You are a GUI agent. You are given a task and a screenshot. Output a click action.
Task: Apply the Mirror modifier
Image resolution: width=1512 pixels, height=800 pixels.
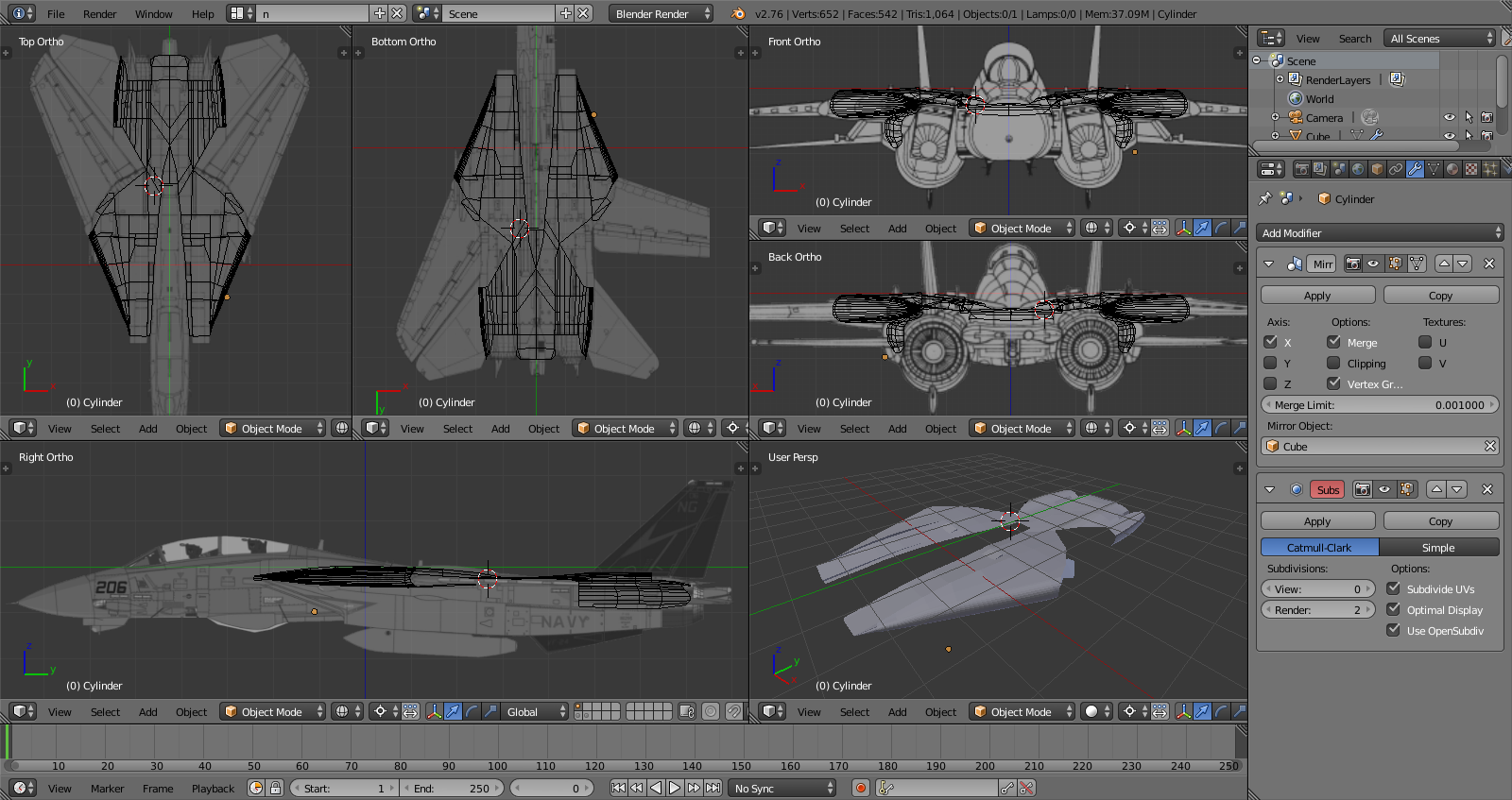1317,296
